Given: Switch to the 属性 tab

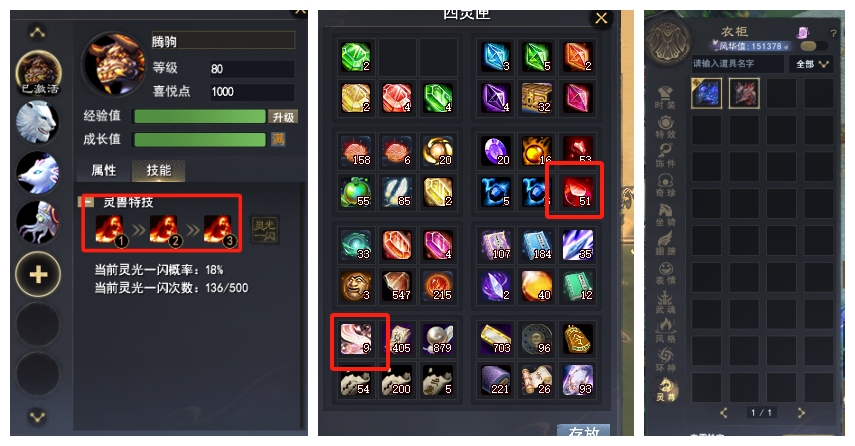Looking at the screenshot, I should pyautogui.click(x=104, y=170).
